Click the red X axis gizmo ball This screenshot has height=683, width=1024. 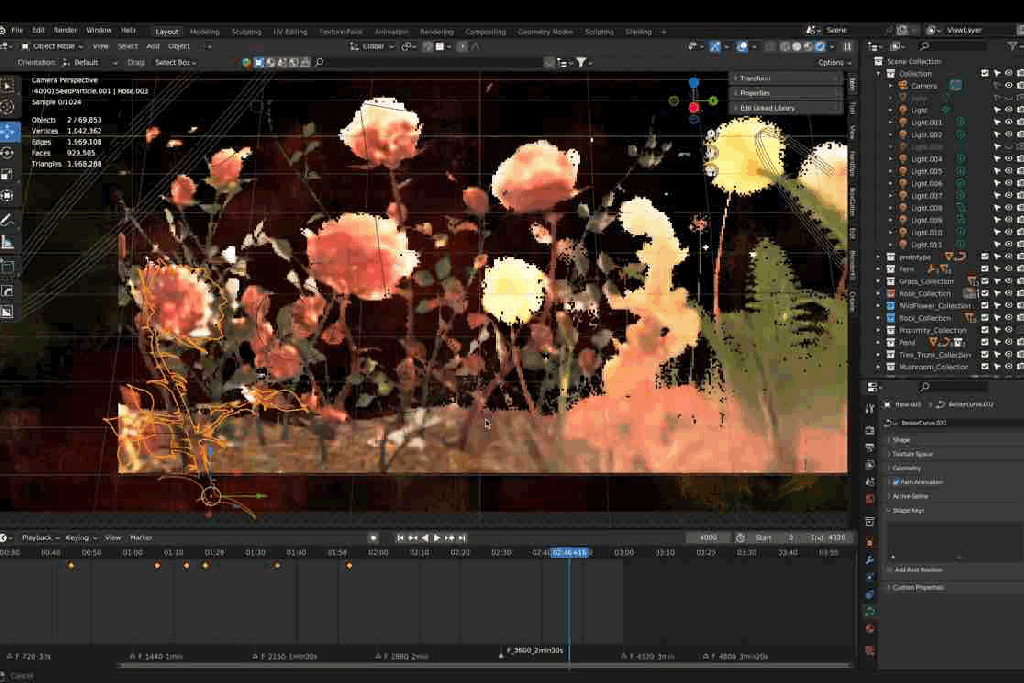coord(694,107)
